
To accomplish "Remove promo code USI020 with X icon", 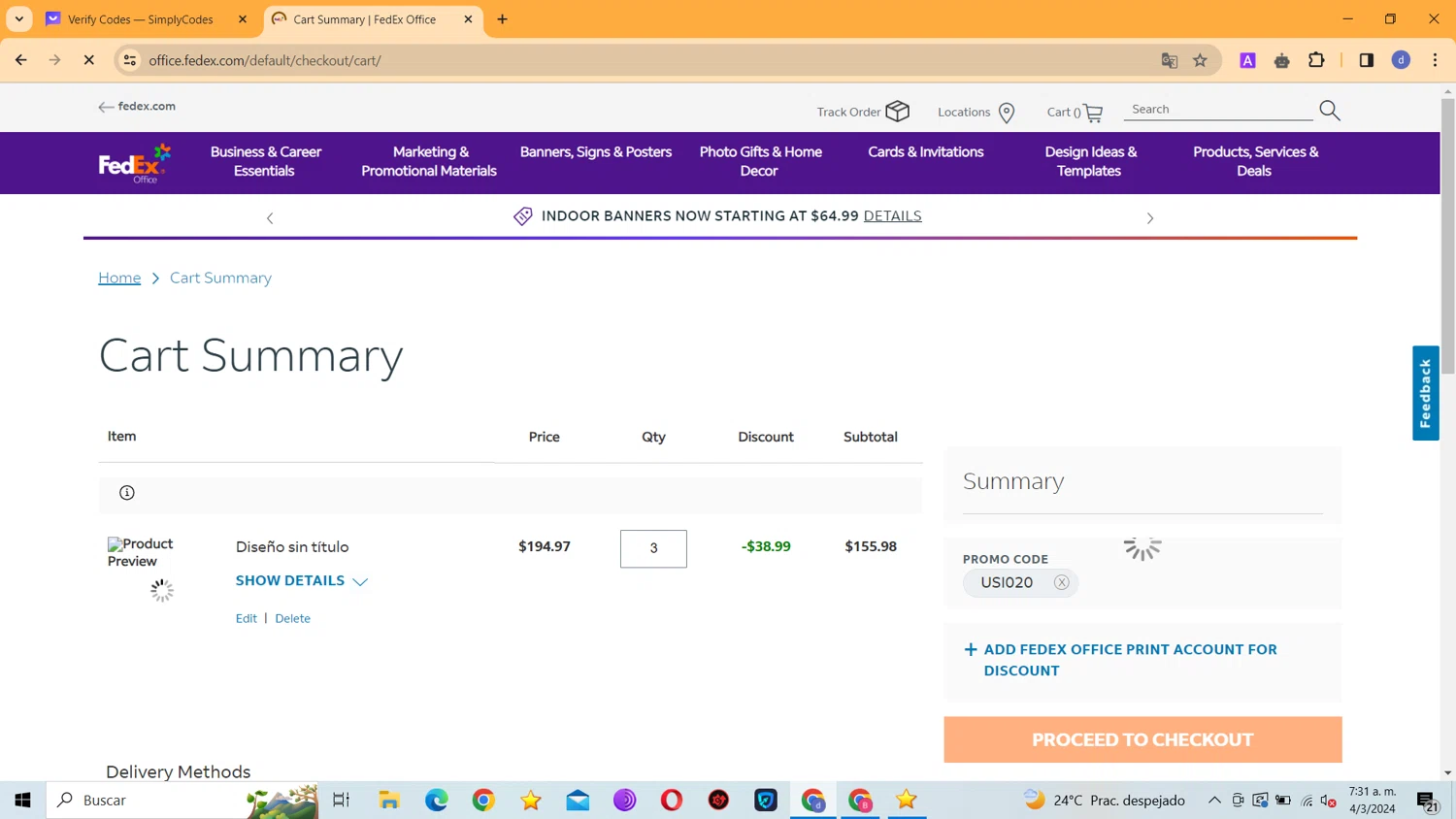I will 1062,582.
